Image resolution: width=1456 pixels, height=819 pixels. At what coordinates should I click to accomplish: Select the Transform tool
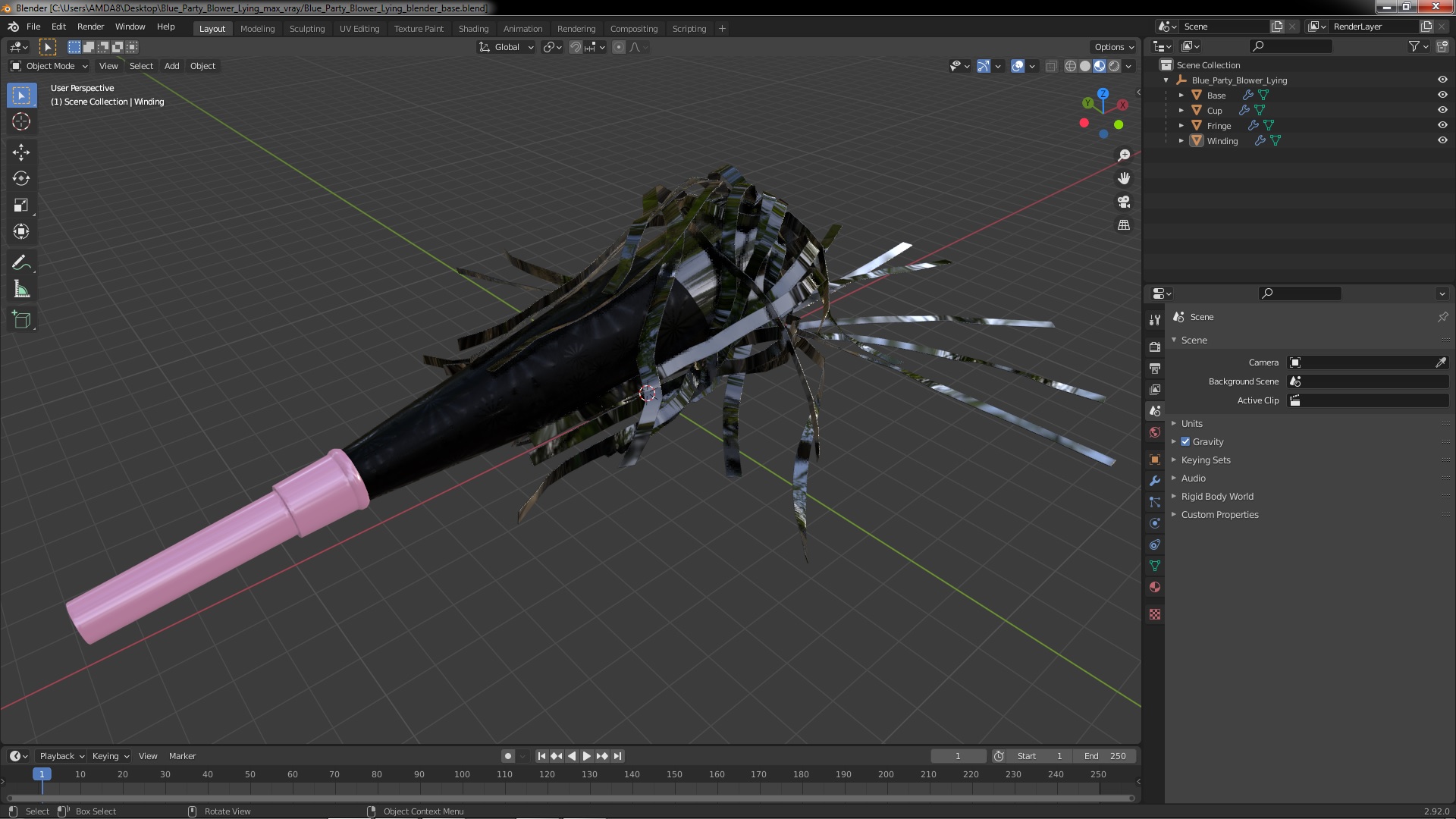21,232
